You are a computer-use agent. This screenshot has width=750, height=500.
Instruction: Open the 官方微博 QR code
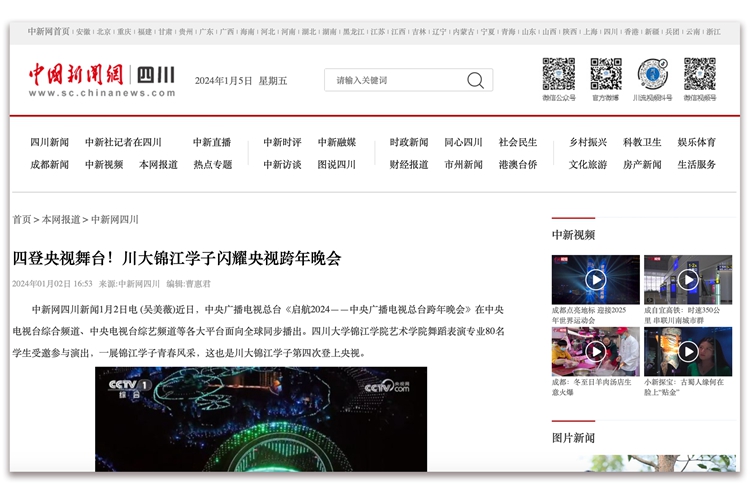point(606,74)
